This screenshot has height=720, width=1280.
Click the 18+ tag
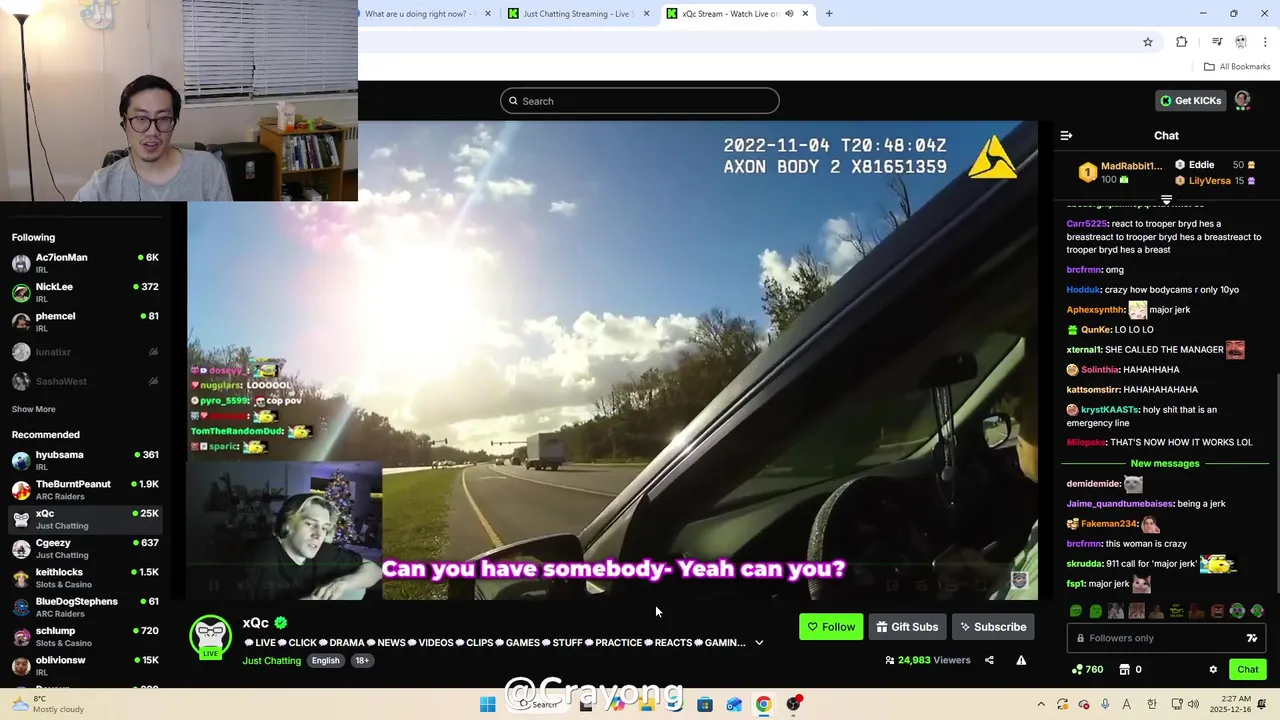[362, 660]
